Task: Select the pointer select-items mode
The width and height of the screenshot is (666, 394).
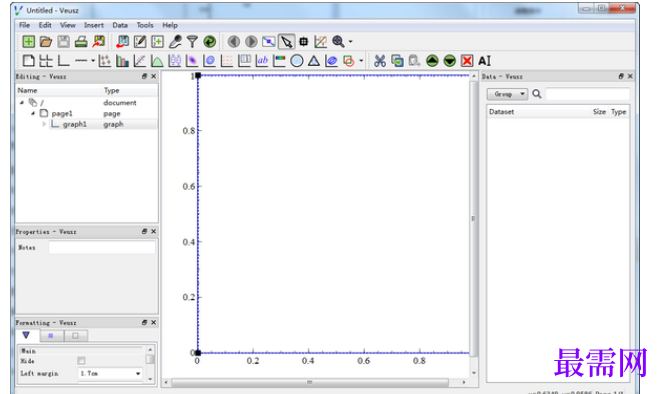Action: click(287, 42)
